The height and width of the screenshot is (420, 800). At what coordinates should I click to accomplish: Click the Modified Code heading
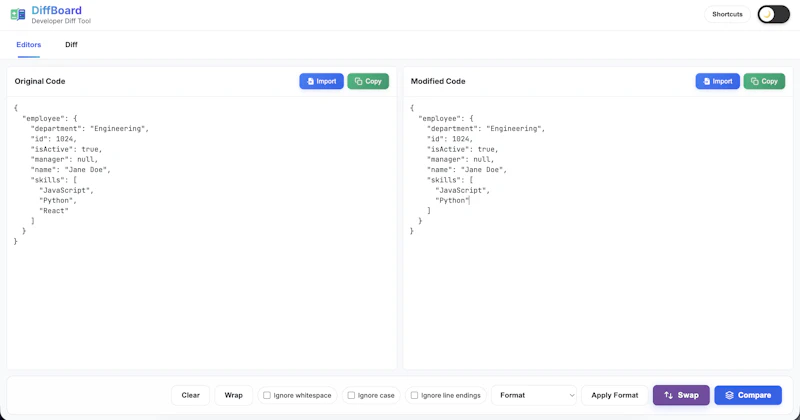438,81
